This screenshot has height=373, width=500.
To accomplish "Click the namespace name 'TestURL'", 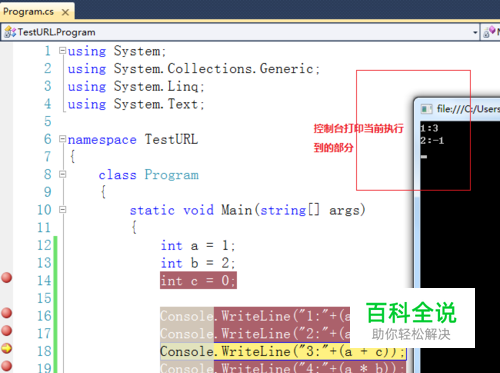I will coord(171,139).
